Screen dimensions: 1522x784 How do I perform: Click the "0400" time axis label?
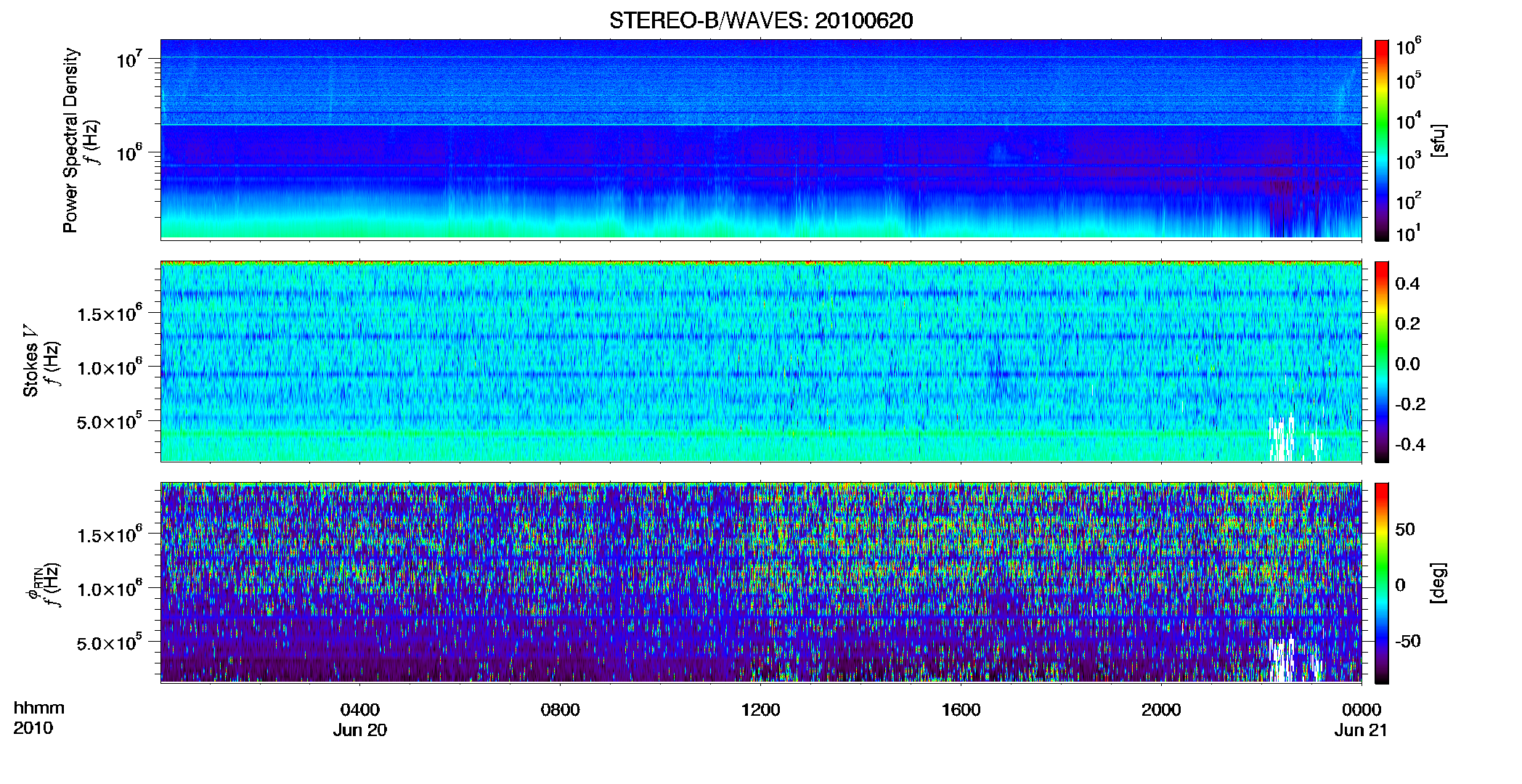pyautogui.click(x=360, y=710)
